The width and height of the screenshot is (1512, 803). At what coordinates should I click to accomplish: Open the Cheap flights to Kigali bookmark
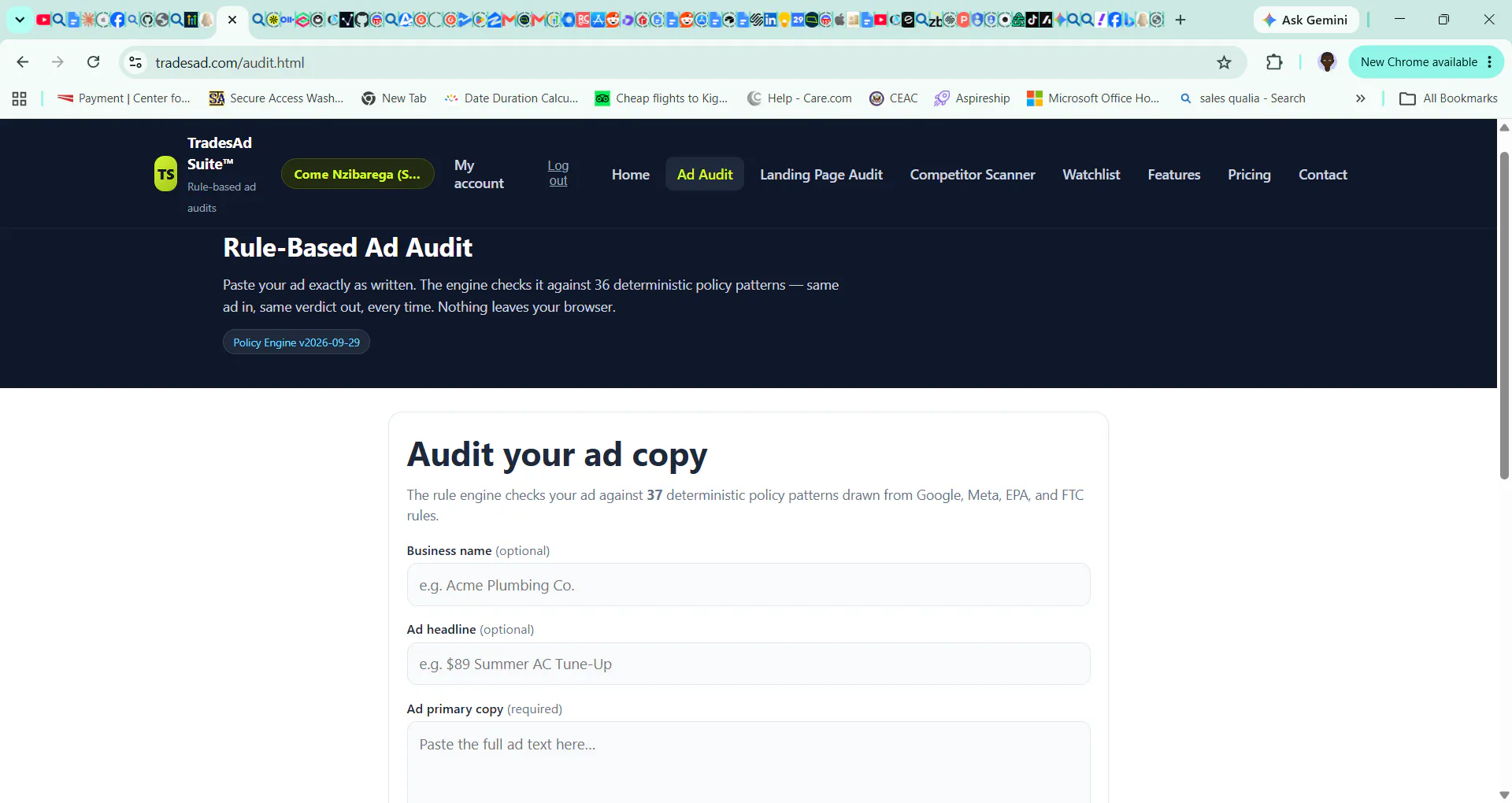point(661,98)
